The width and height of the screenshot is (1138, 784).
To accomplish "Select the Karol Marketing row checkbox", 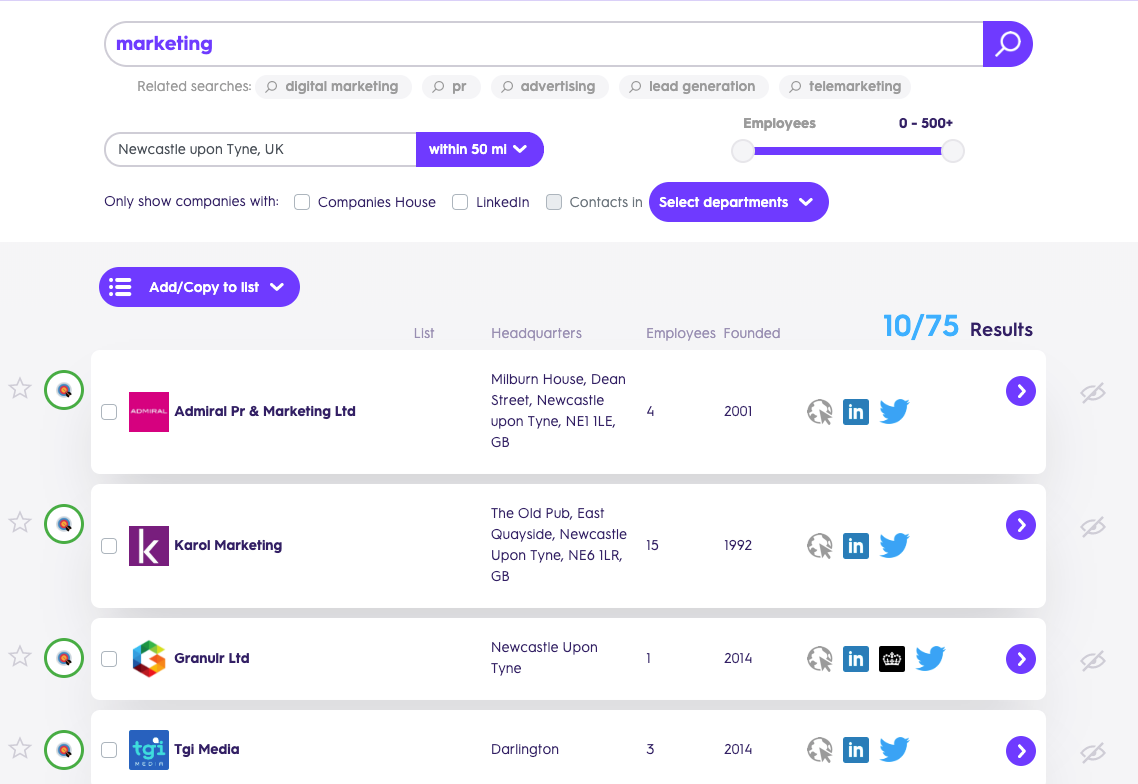I will [109, 546].
